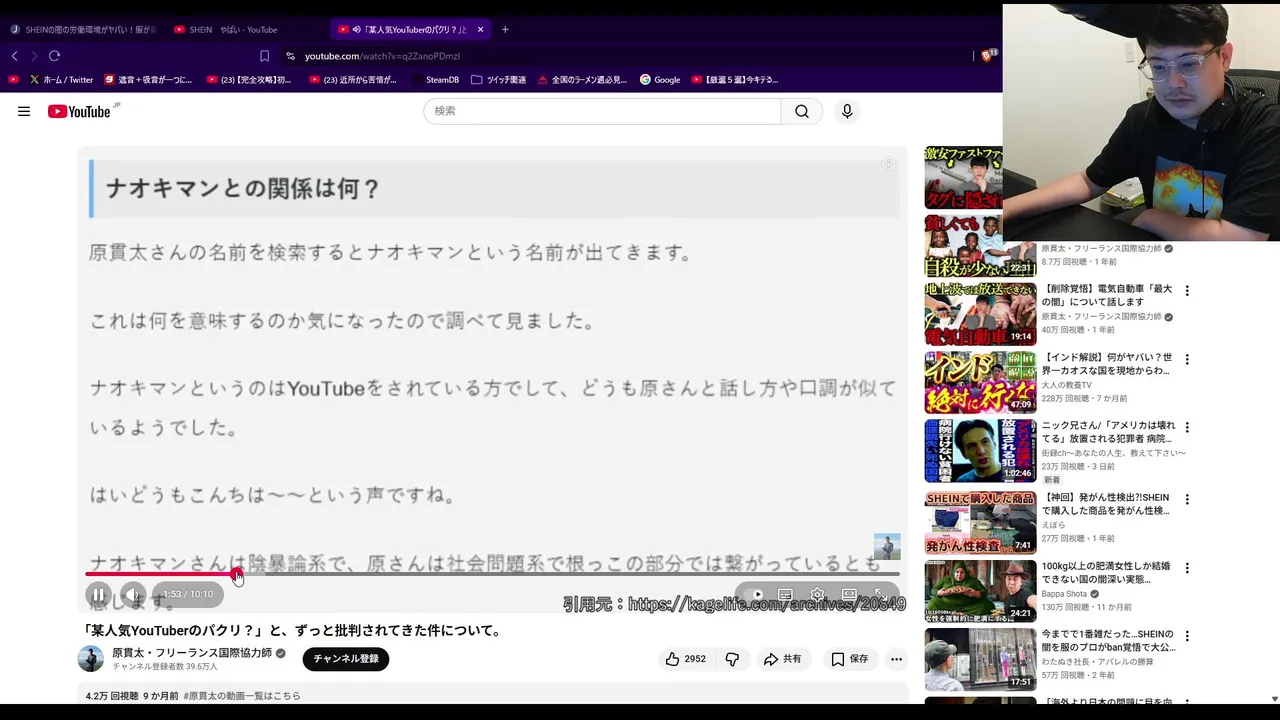Viewport: 1280px width, 720px height.
Task: Toggle subtitles in the video player
Action: 786,594
